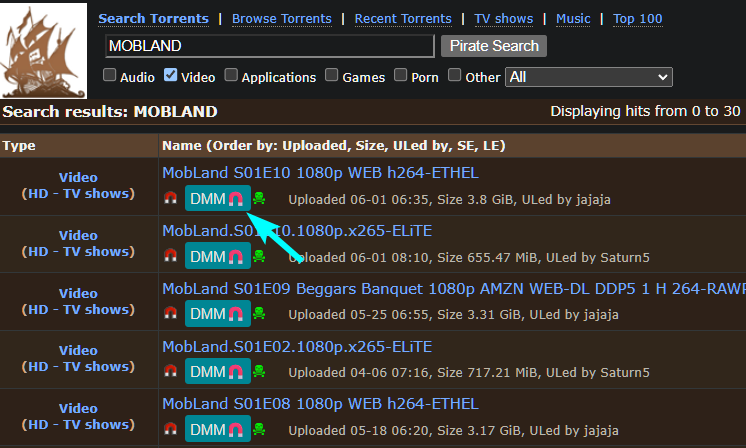746x448 pixels.
Task: Click upload details text 'Uploaded 04-06 07:16, Size 717.21 MiB'
Action: pyautogui.click(x=413, y=372)
